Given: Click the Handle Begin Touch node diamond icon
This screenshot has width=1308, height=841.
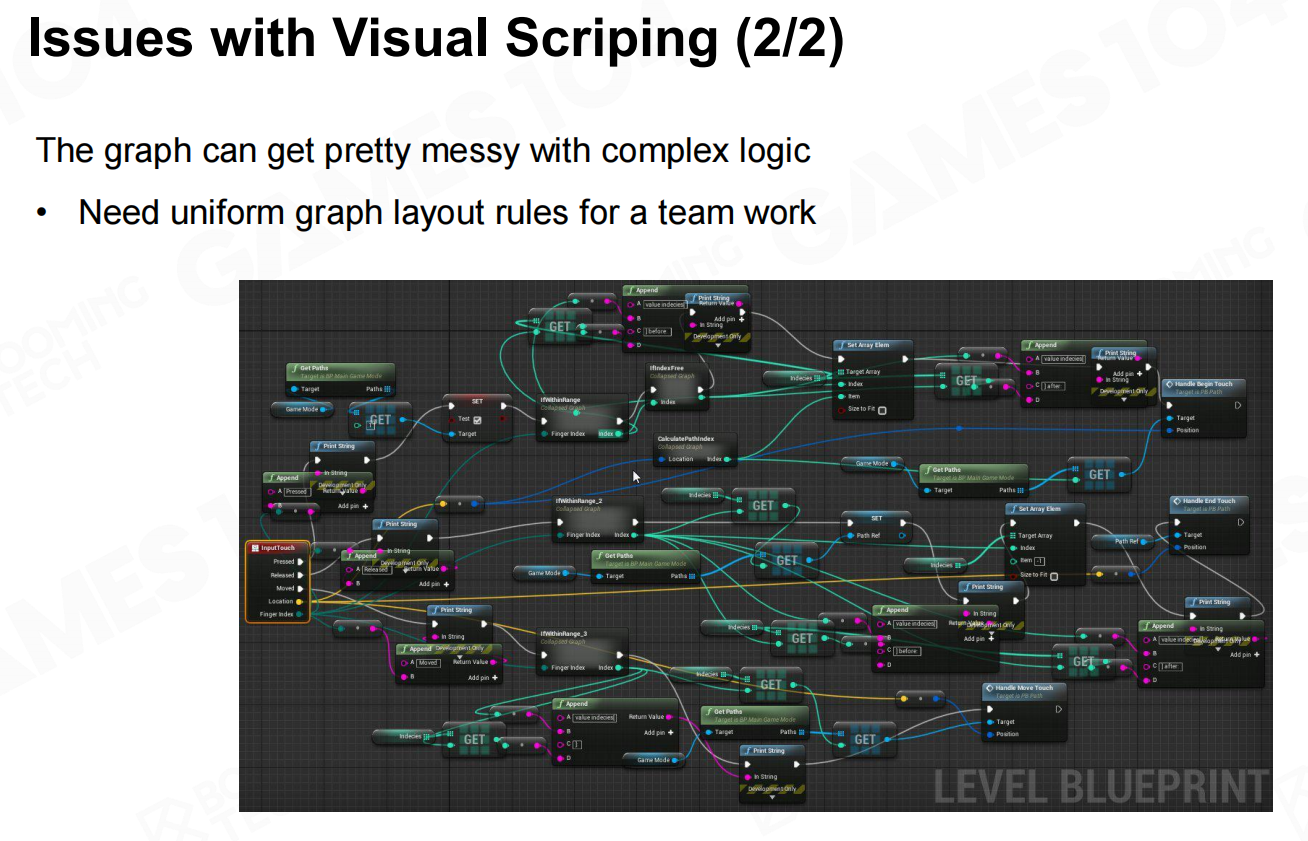Looking at the screenshot, I should pos(1168,384).
